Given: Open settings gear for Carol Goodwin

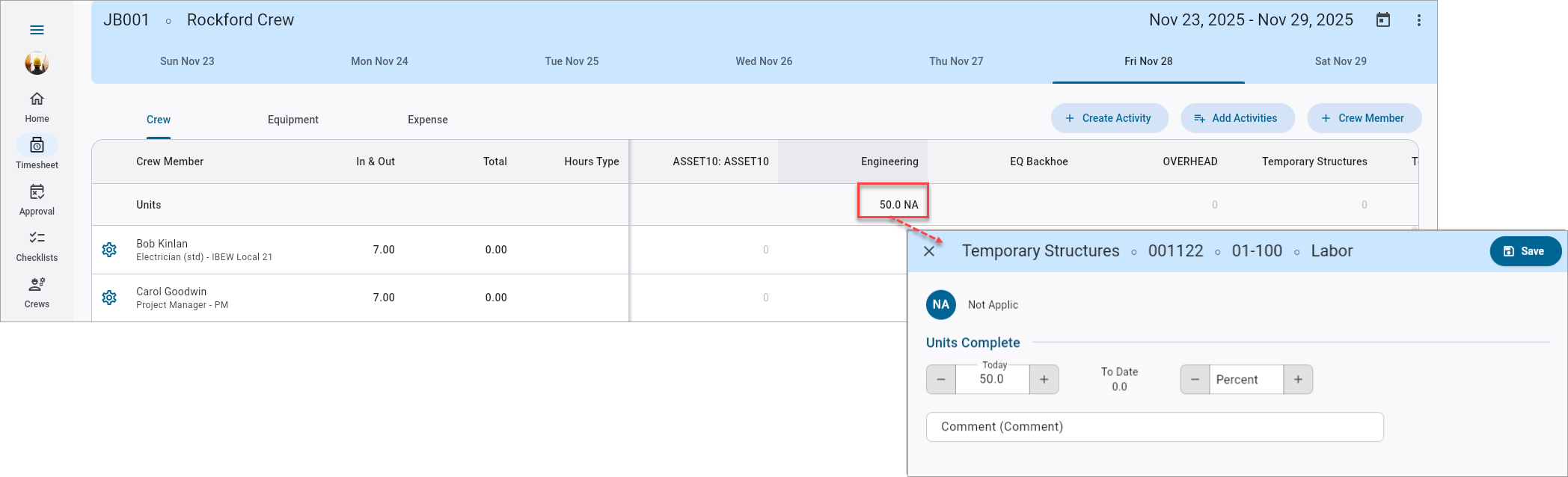Looking at the screenshot, I should pyautogui.click(x=109, y=298).
